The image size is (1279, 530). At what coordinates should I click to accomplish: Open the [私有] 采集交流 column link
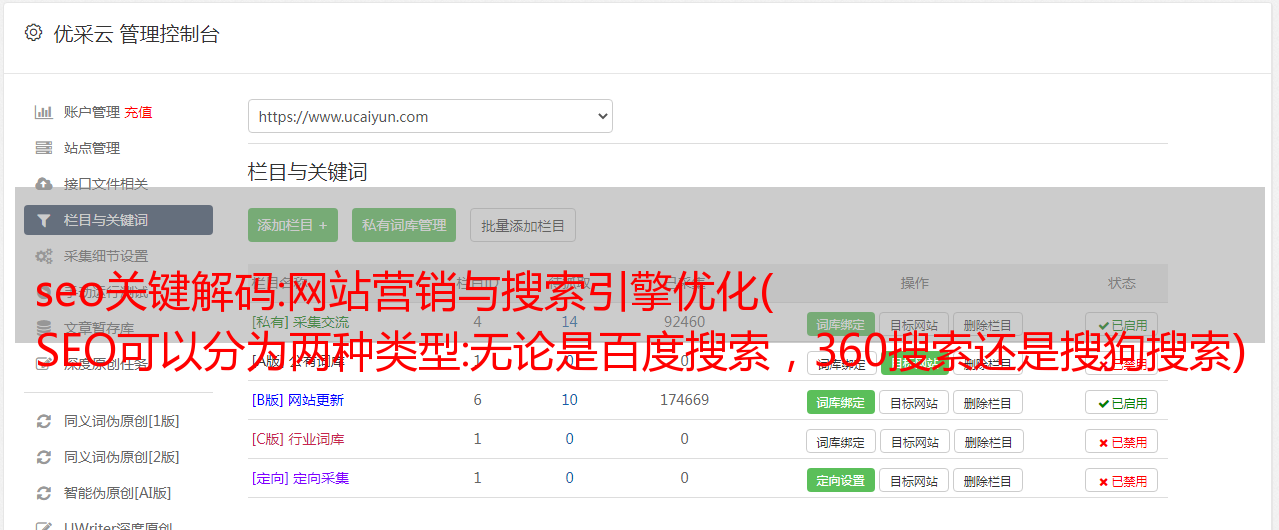point(301,322)
